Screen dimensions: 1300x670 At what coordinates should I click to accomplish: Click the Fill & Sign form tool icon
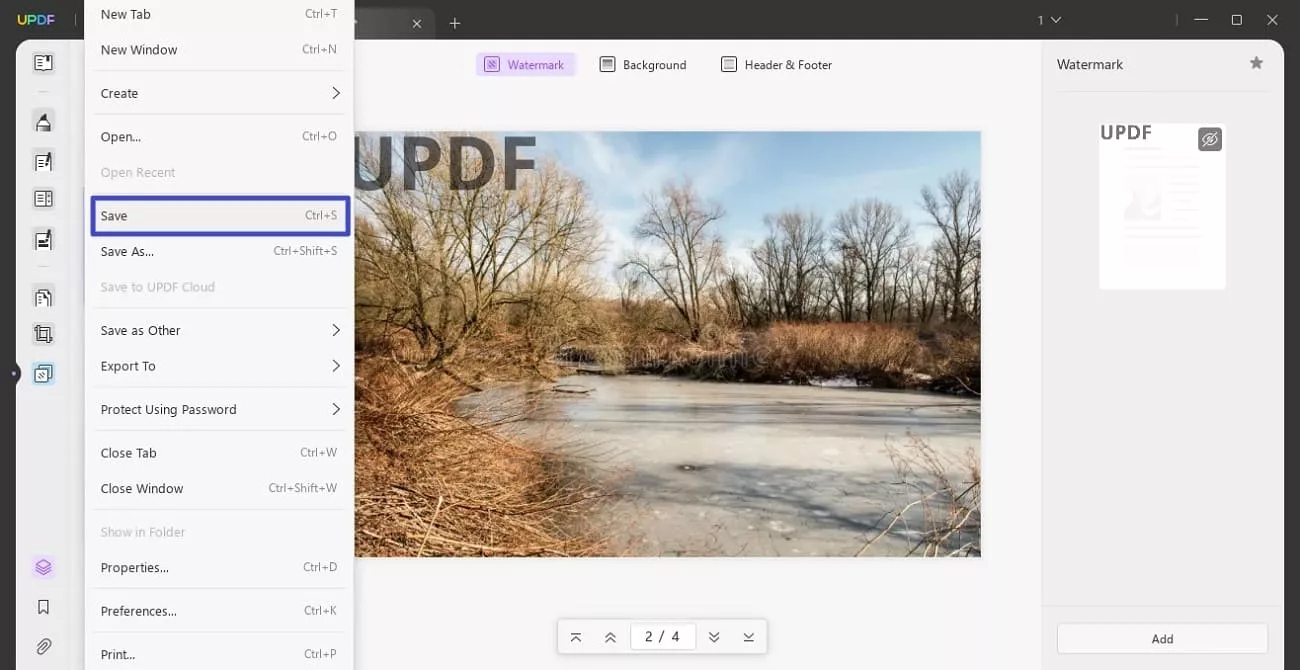pyautogui.click(x=43, y=240)
